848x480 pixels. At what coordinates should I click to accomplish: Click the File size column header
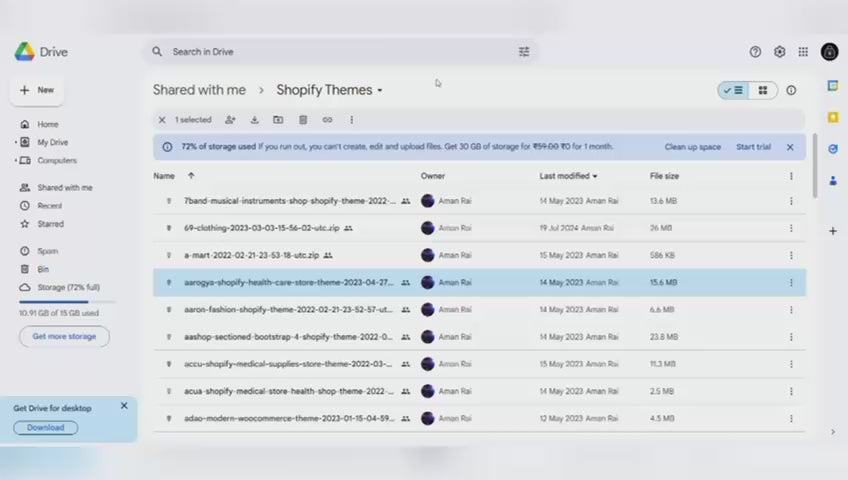click(x=664, y=176)
